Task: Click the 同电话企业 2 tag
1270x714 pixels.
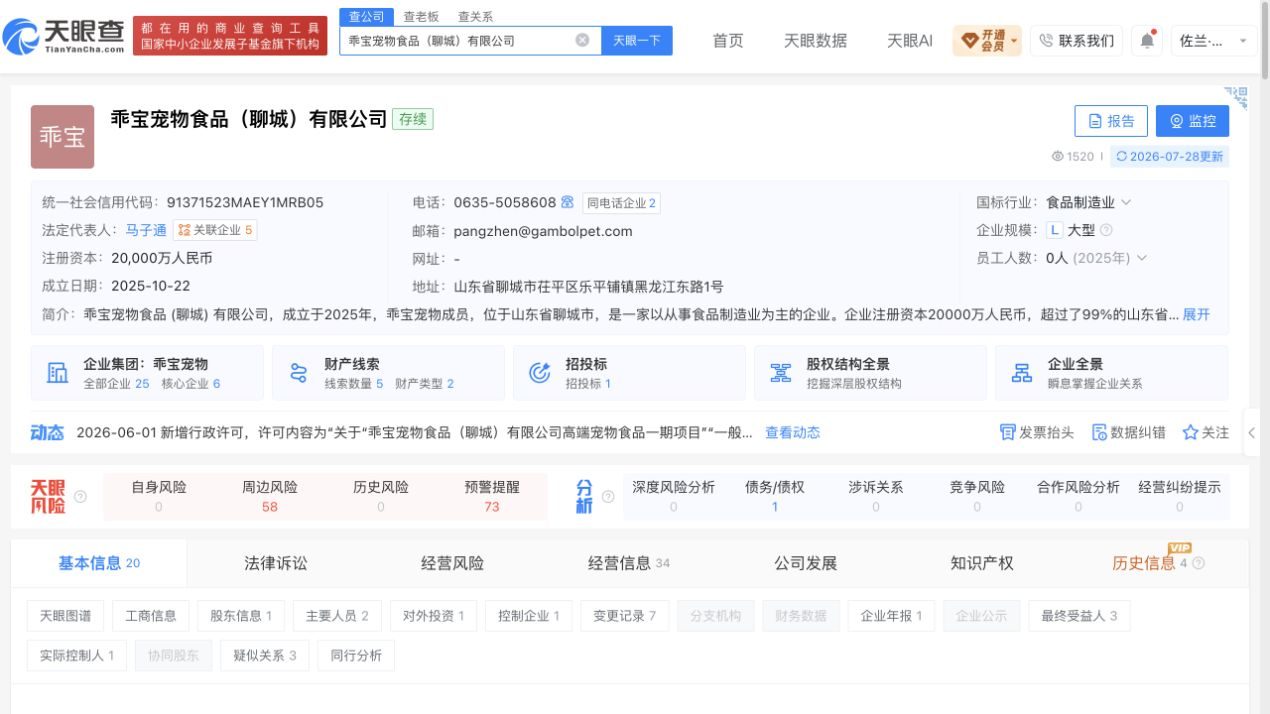Action: [621, 203]
